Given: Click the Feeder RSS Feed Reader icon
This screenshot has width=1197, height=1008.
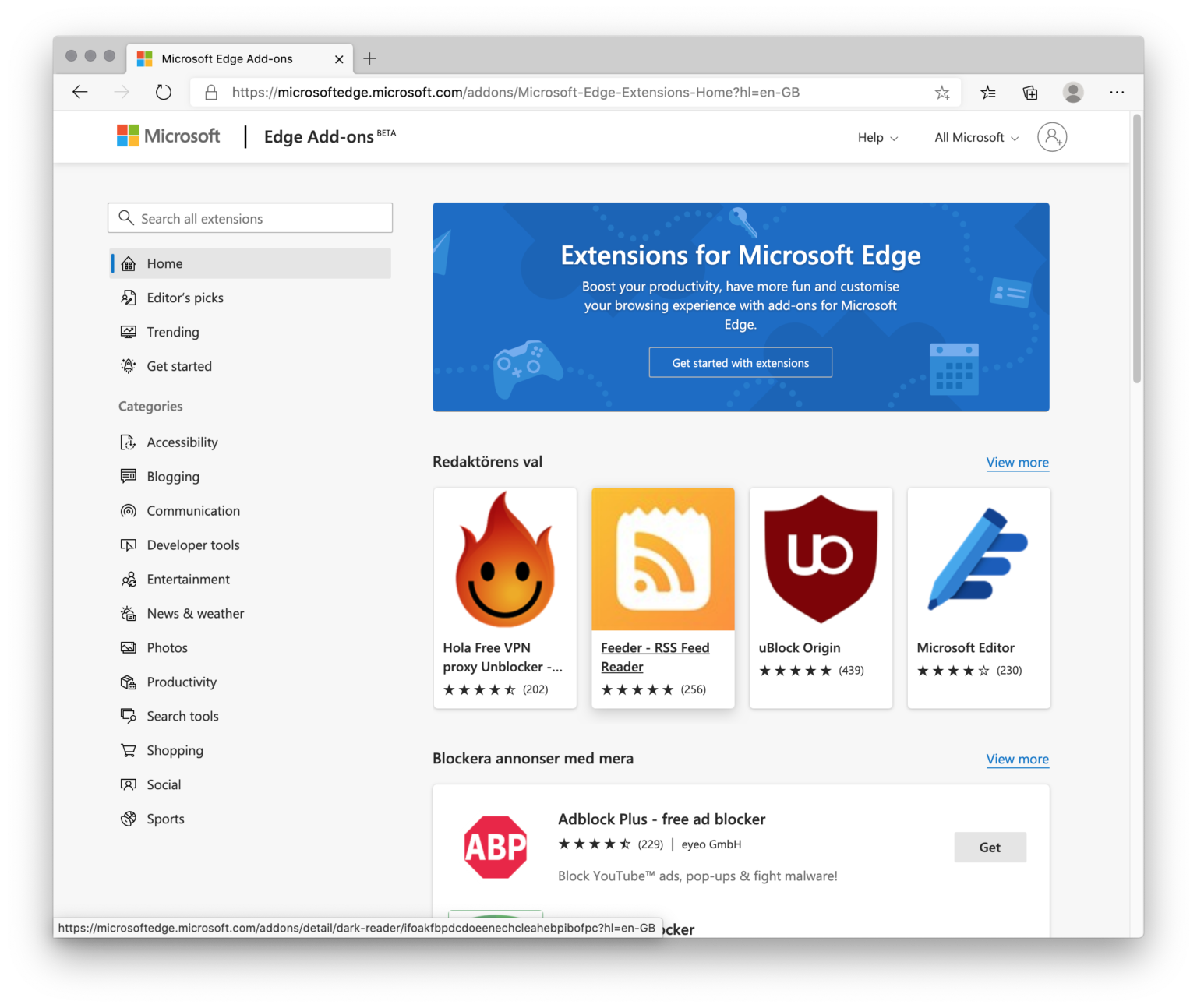Looking at the screenshot, I should click(662, 559).
